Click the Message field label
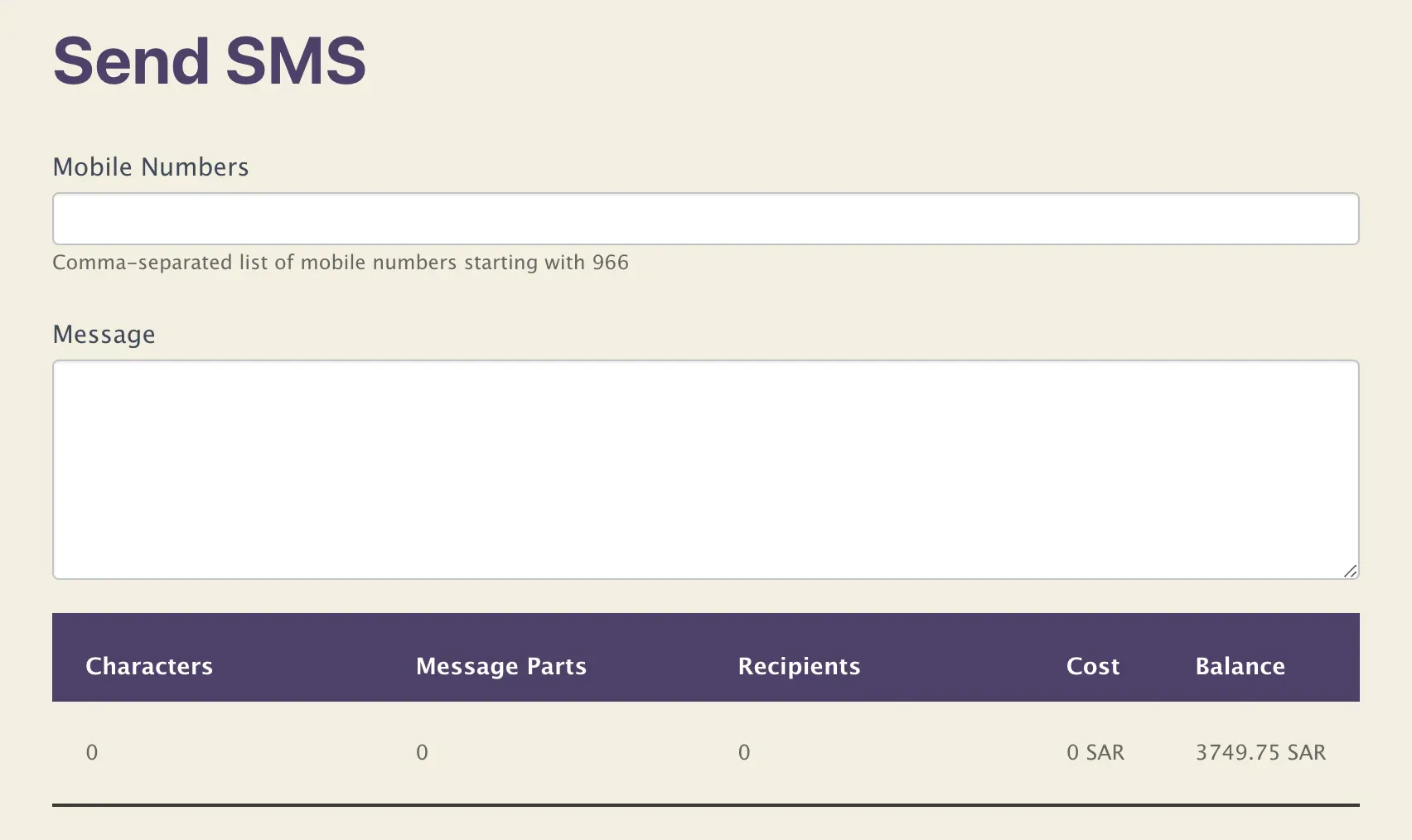Image resolution: width=1412 pixels, height=840 pixels. pos(104,334)
